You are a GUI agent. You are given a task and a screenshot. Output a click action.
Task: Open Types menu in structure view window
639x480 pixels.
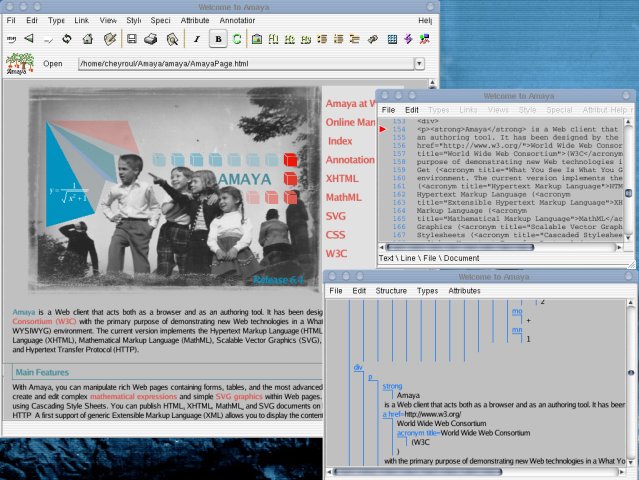point(427,291)
